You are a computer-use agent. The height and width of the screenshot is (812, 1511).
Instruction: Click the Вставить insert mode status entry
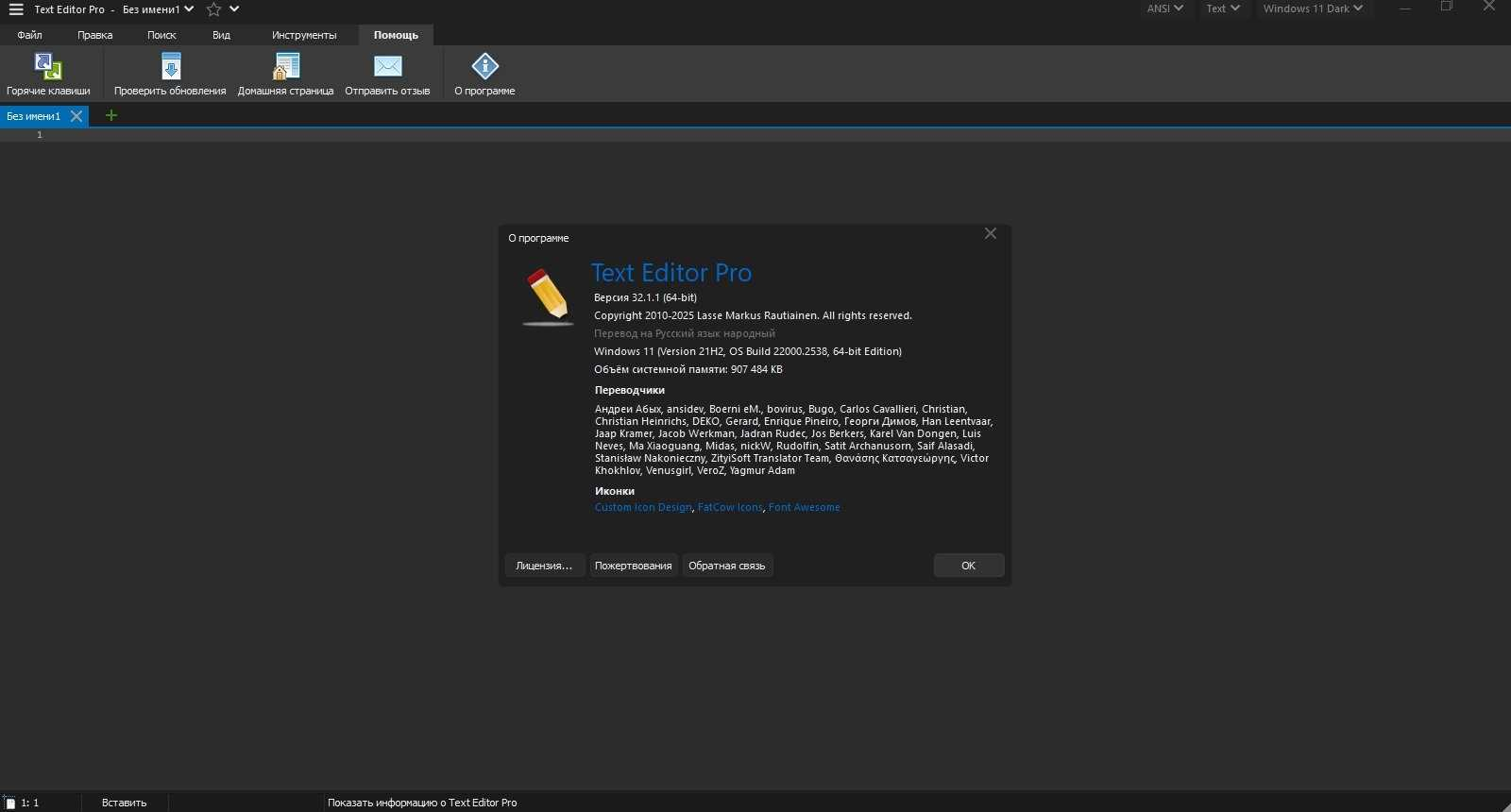[x=125, y=803]
